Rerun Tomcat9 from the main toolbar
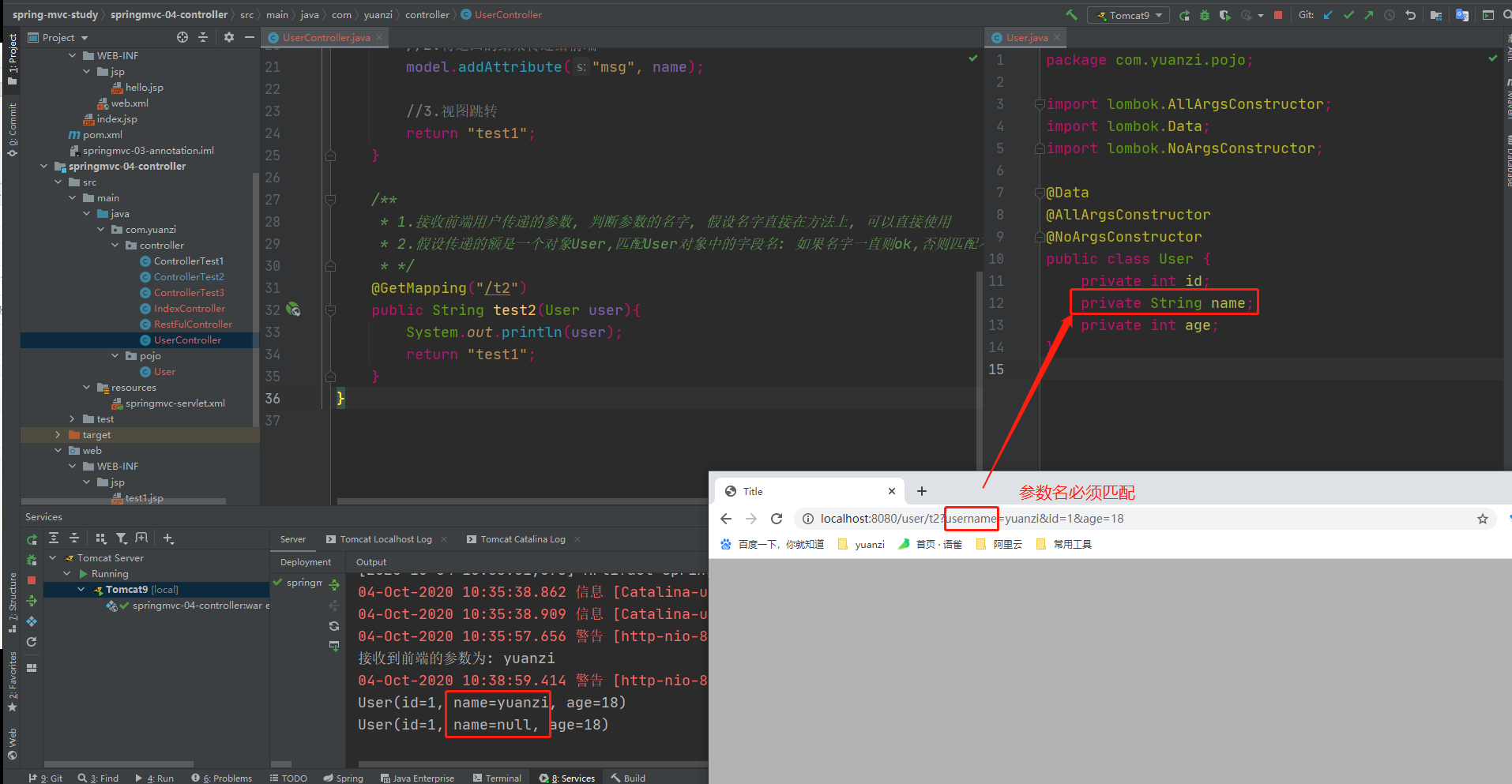 click(x=1184, y=15)
